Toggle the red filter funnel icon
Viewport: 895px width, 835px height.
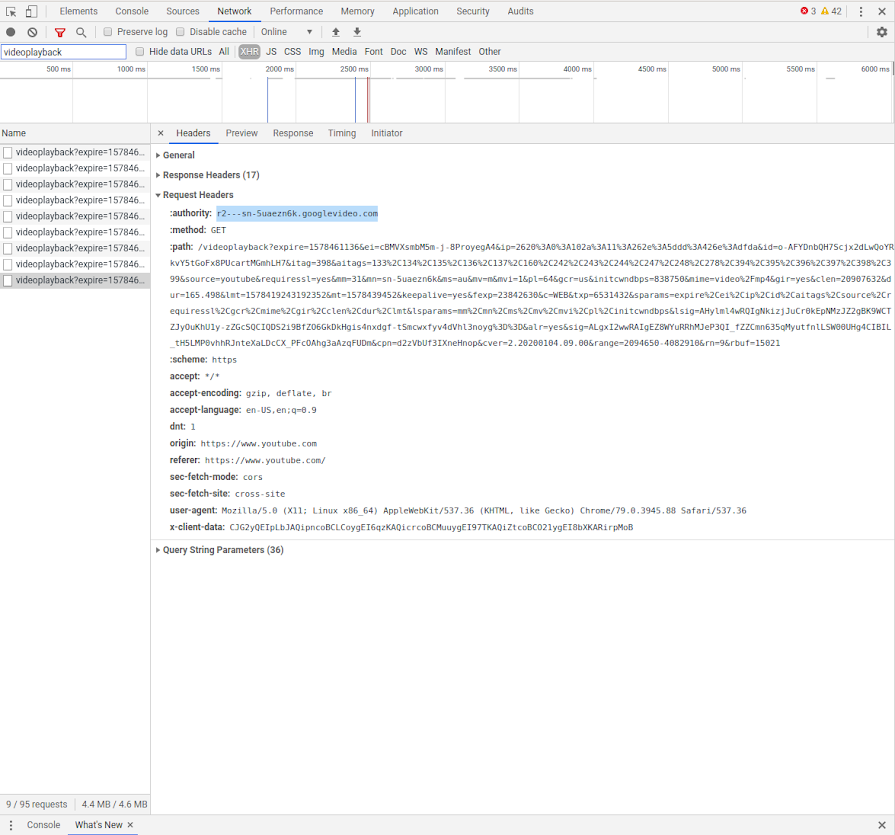pos(60,32)
